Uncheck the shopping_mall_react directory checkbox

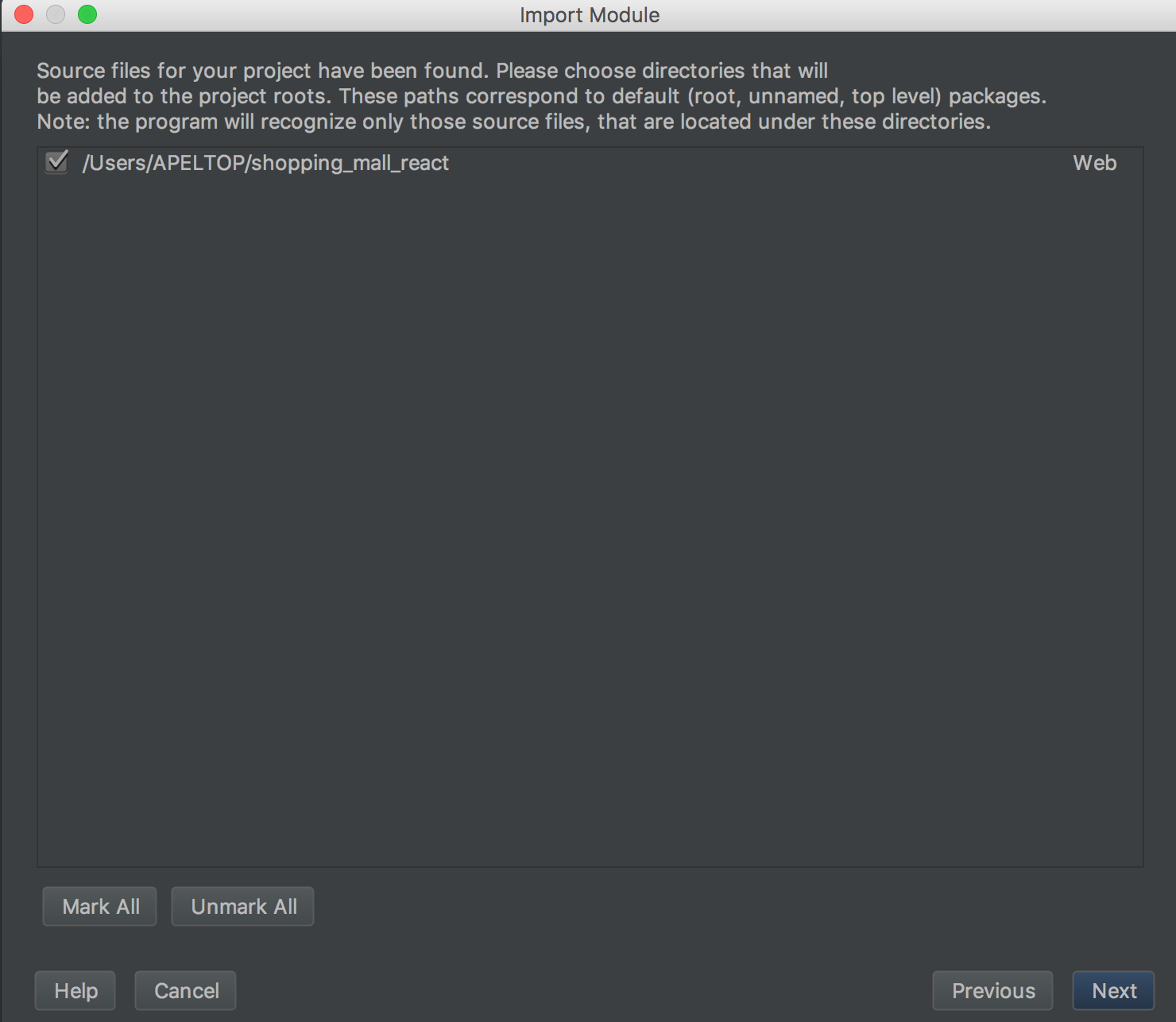click(x=56, y=163)
